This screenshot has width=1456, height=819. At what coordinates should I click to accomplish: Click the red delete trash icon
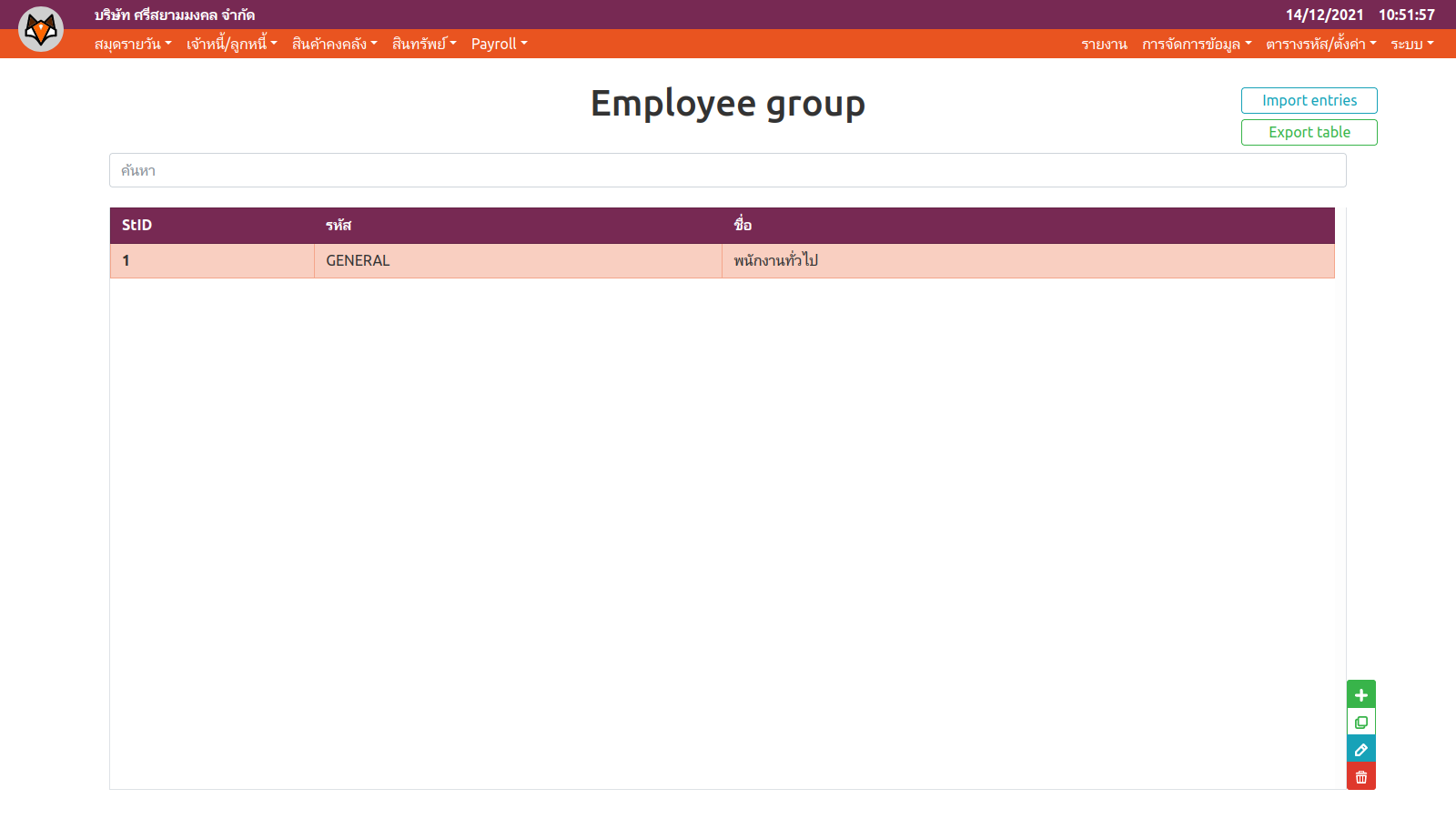click(1360, 776)
